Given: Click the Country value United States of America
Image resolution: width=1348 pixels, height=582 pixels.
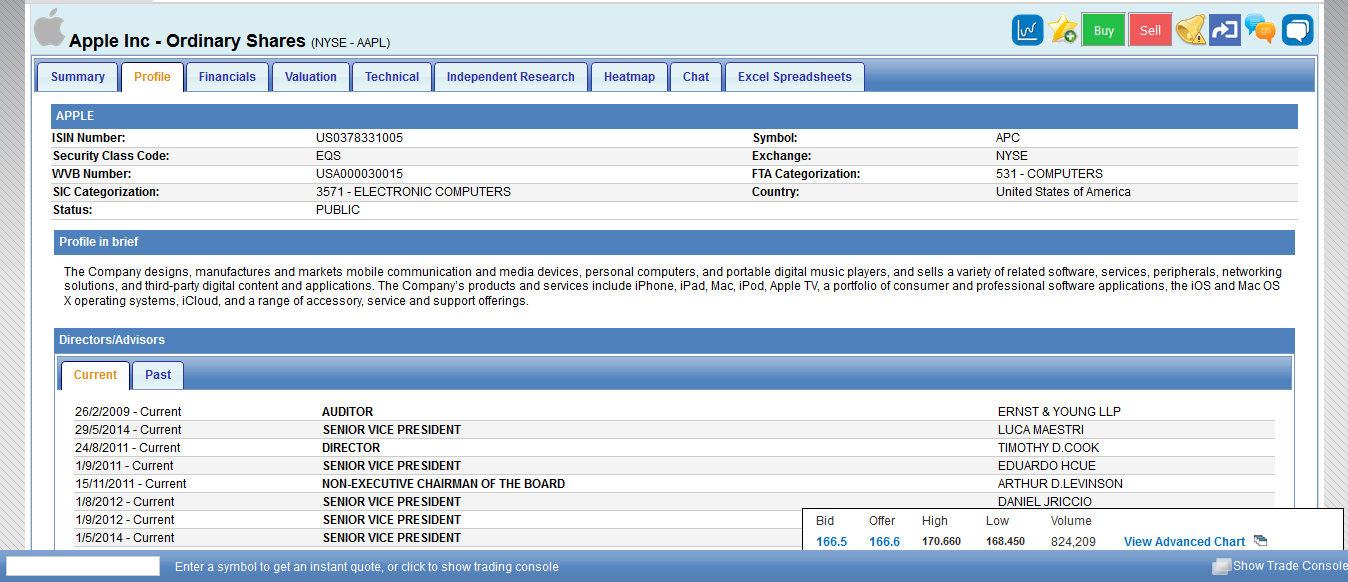Looking at the screenshot, I should click(1063, 192).
